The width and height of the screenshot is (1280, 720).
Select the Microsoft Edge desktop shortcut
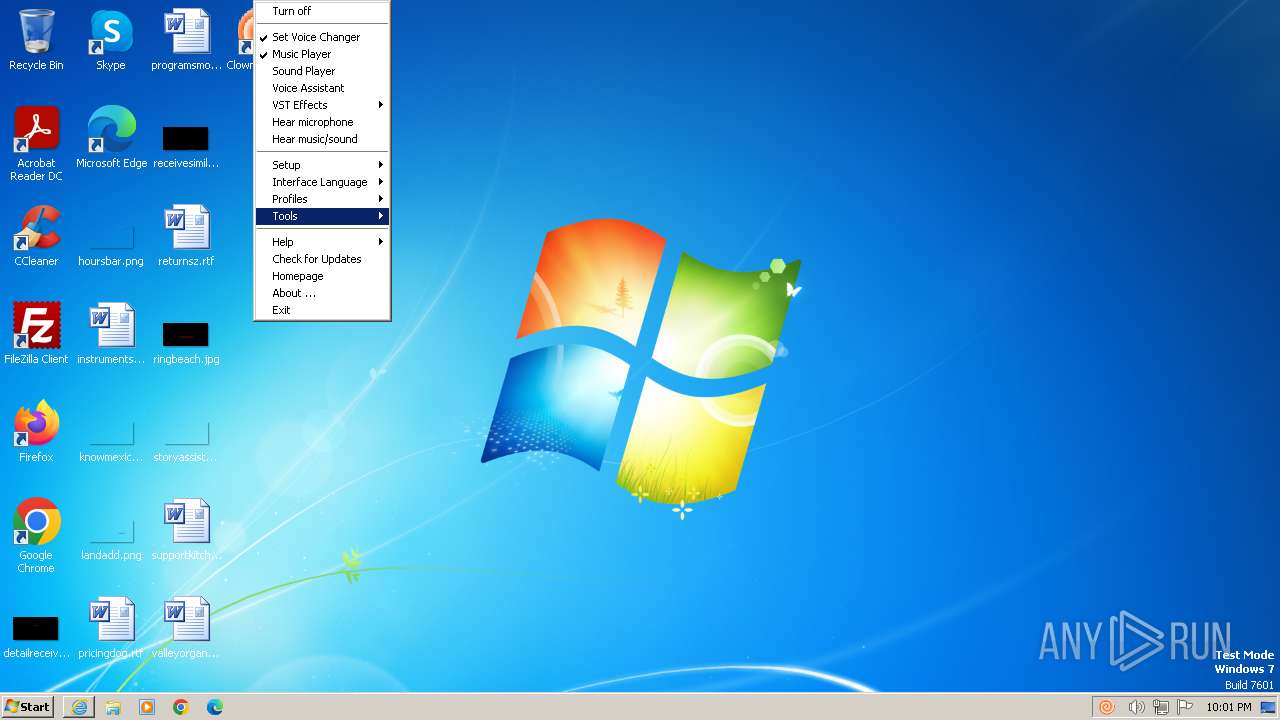pyautogui.click(x=111, y=138)
